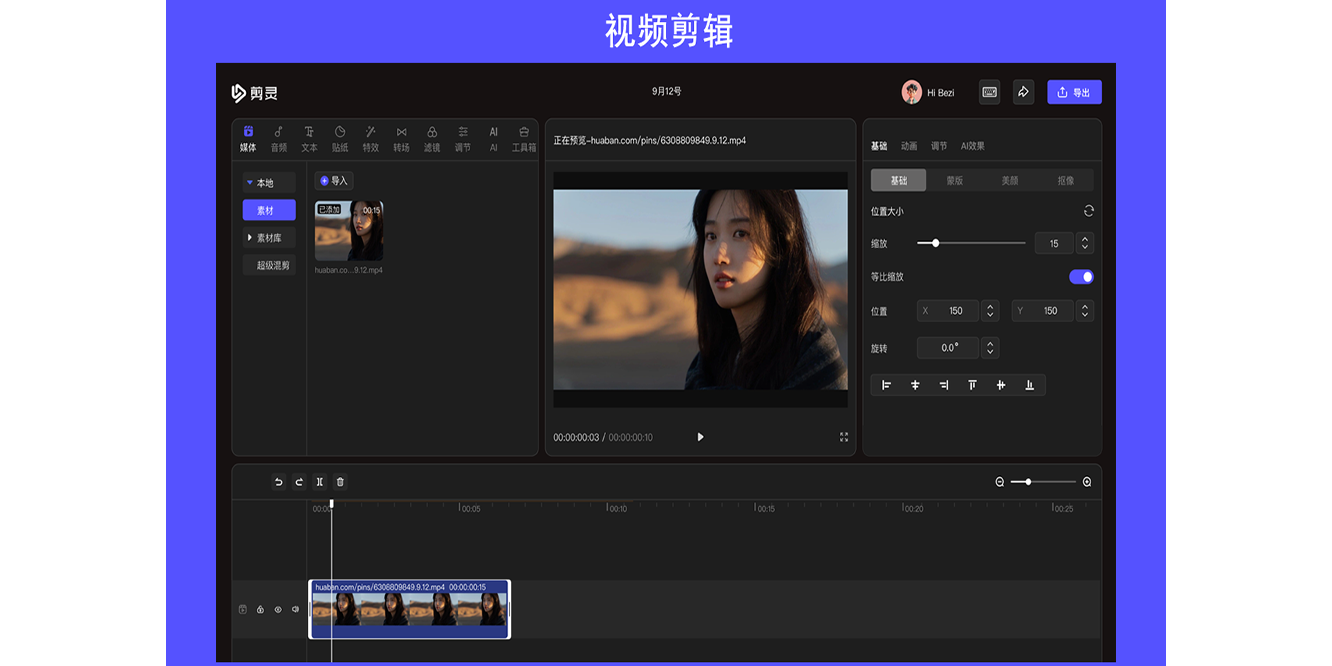Open the 旋转 rotation value stepper
The height and width of the screenshot is (666, 1332).
990,347
